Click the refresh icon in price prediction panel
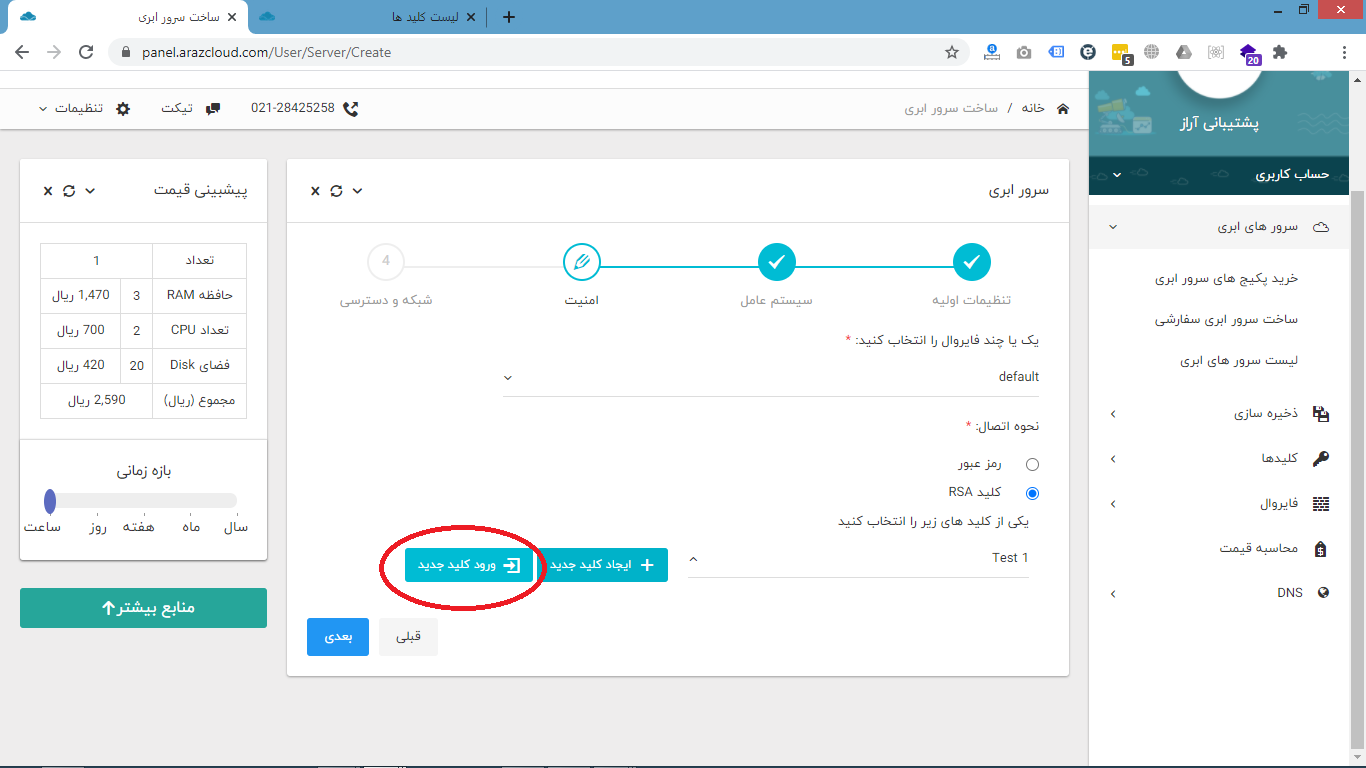Screen dimensions: 1366x768 tap(69, 190)
